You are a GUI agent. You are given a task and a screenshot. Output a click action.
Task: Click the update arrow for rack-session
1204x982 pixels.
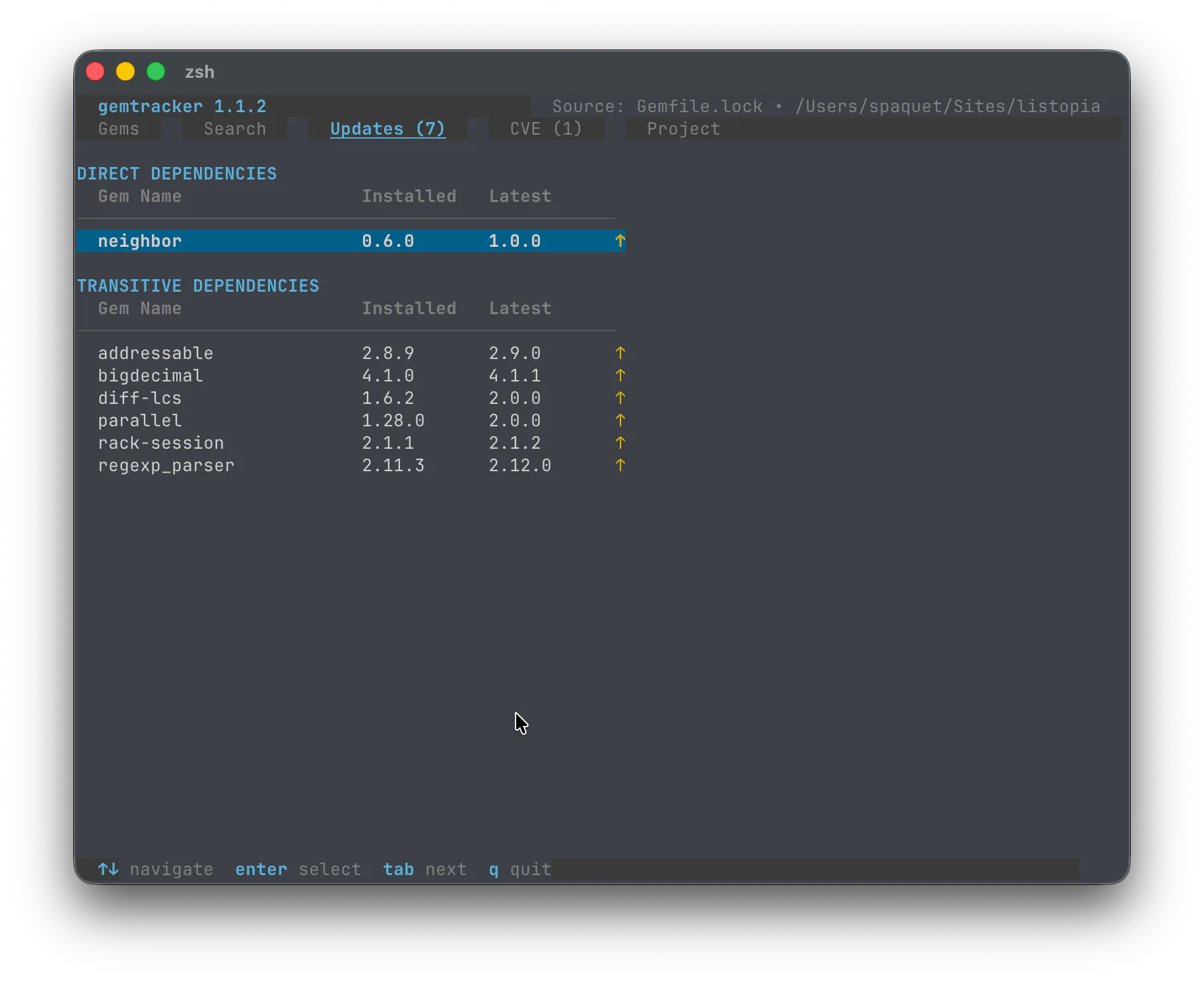point(620,443)
